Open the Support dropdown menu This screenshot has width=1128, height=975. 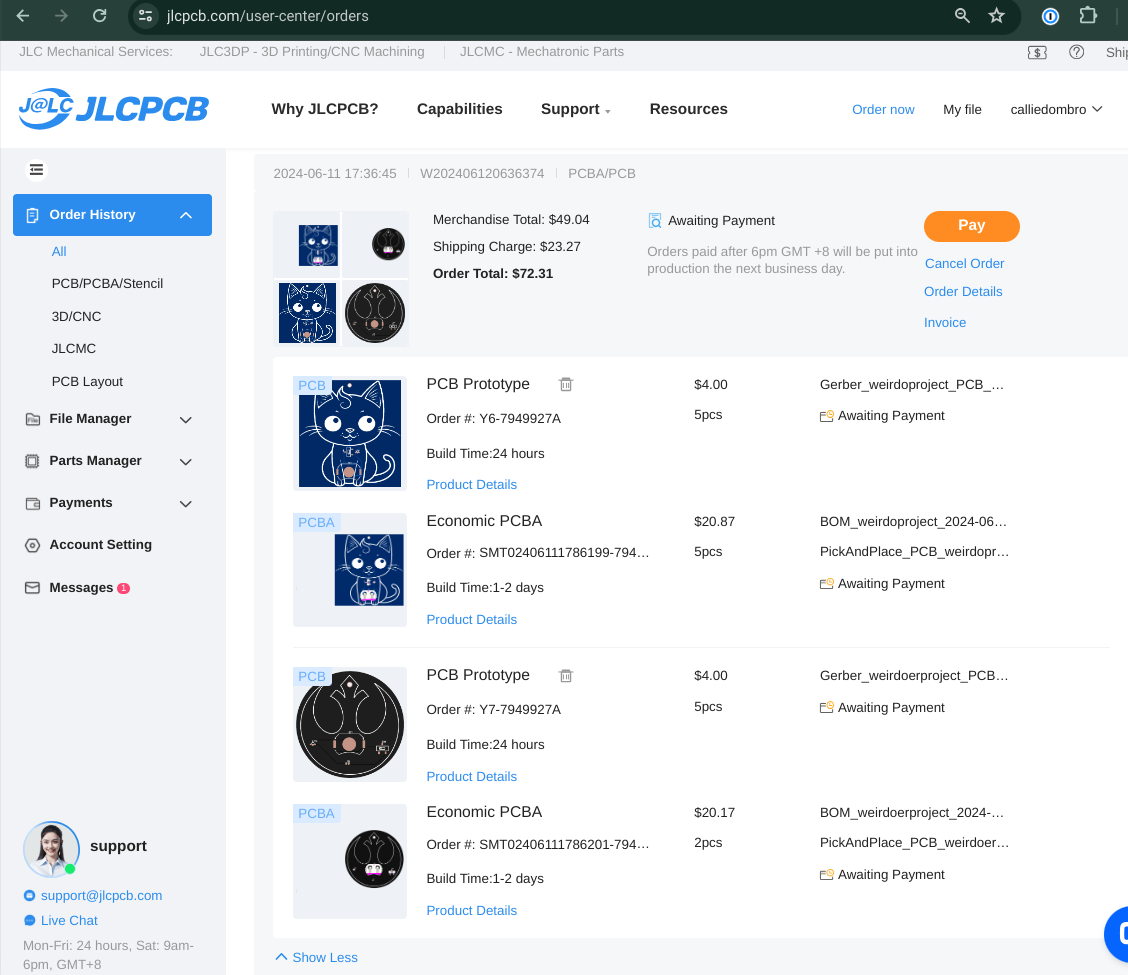576,109
